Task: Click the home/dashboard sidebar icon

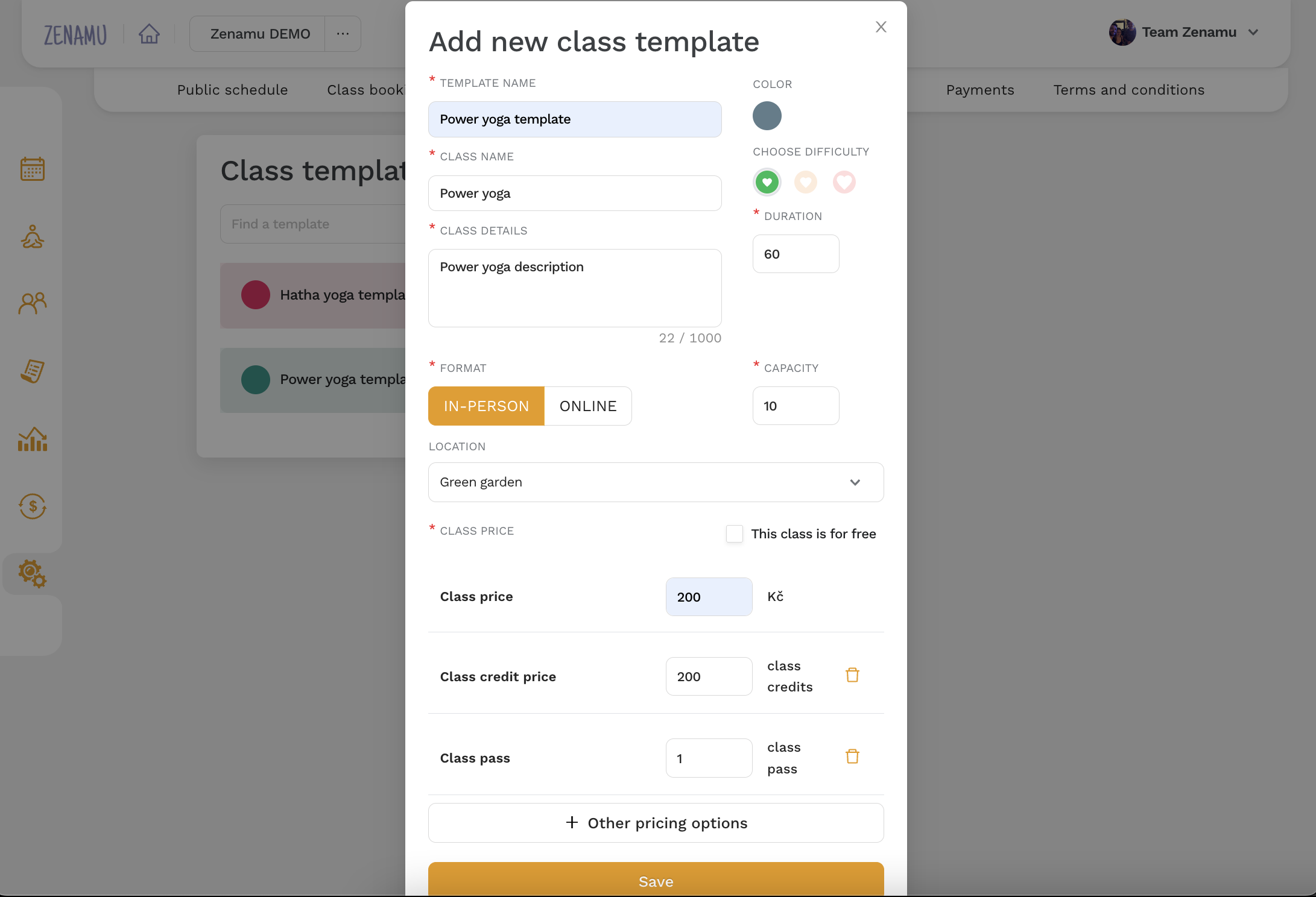Action: click(x=149, y=33)
